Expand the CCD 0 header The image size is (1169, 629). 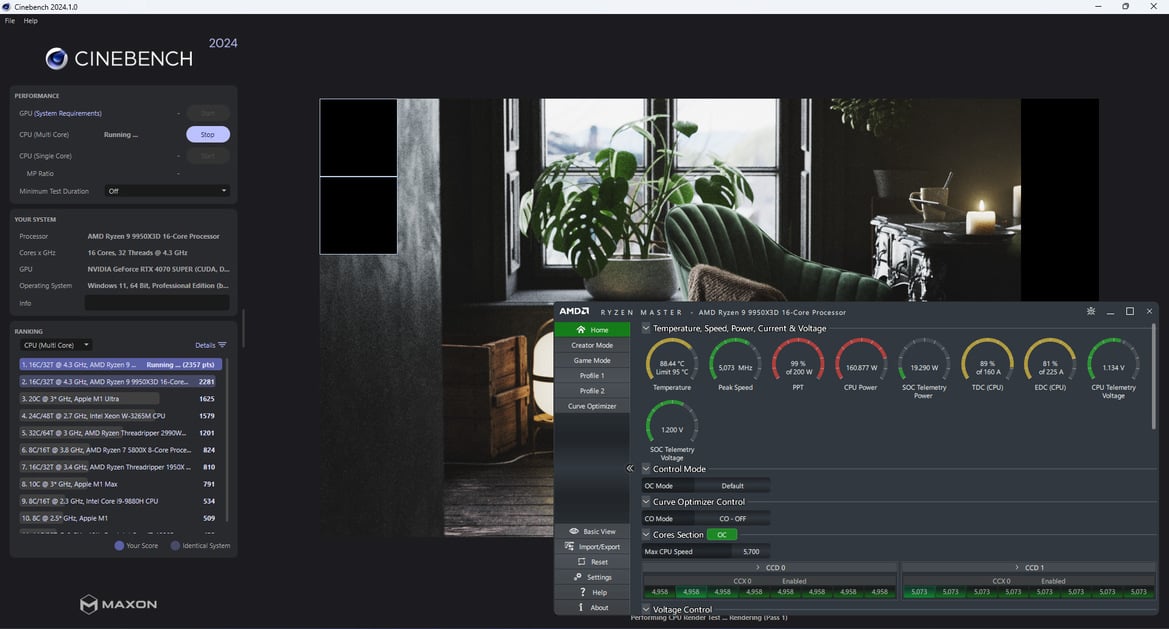769,567
